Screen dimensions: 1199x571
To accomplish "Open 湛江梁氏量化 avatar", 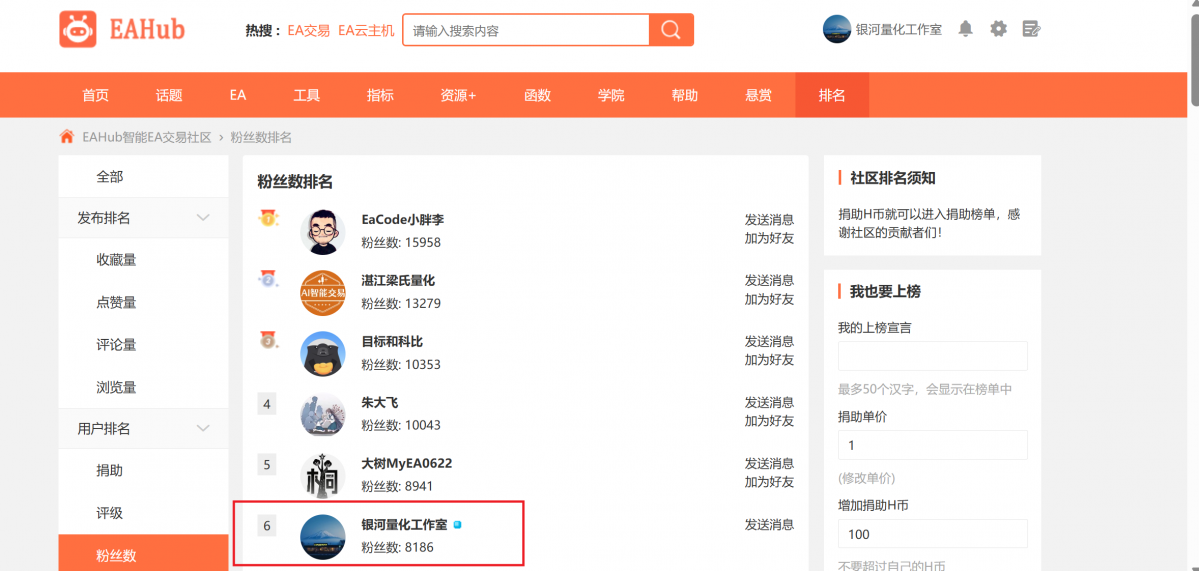I will click(x=323, y=293).
